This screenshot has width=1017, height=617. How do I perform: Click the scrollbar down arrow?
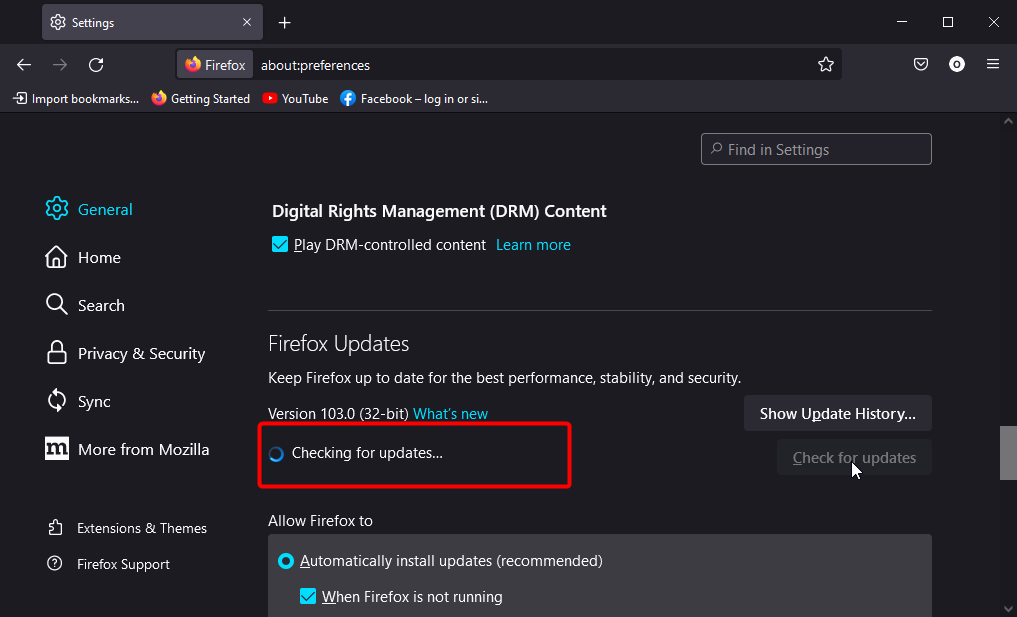1008,609
